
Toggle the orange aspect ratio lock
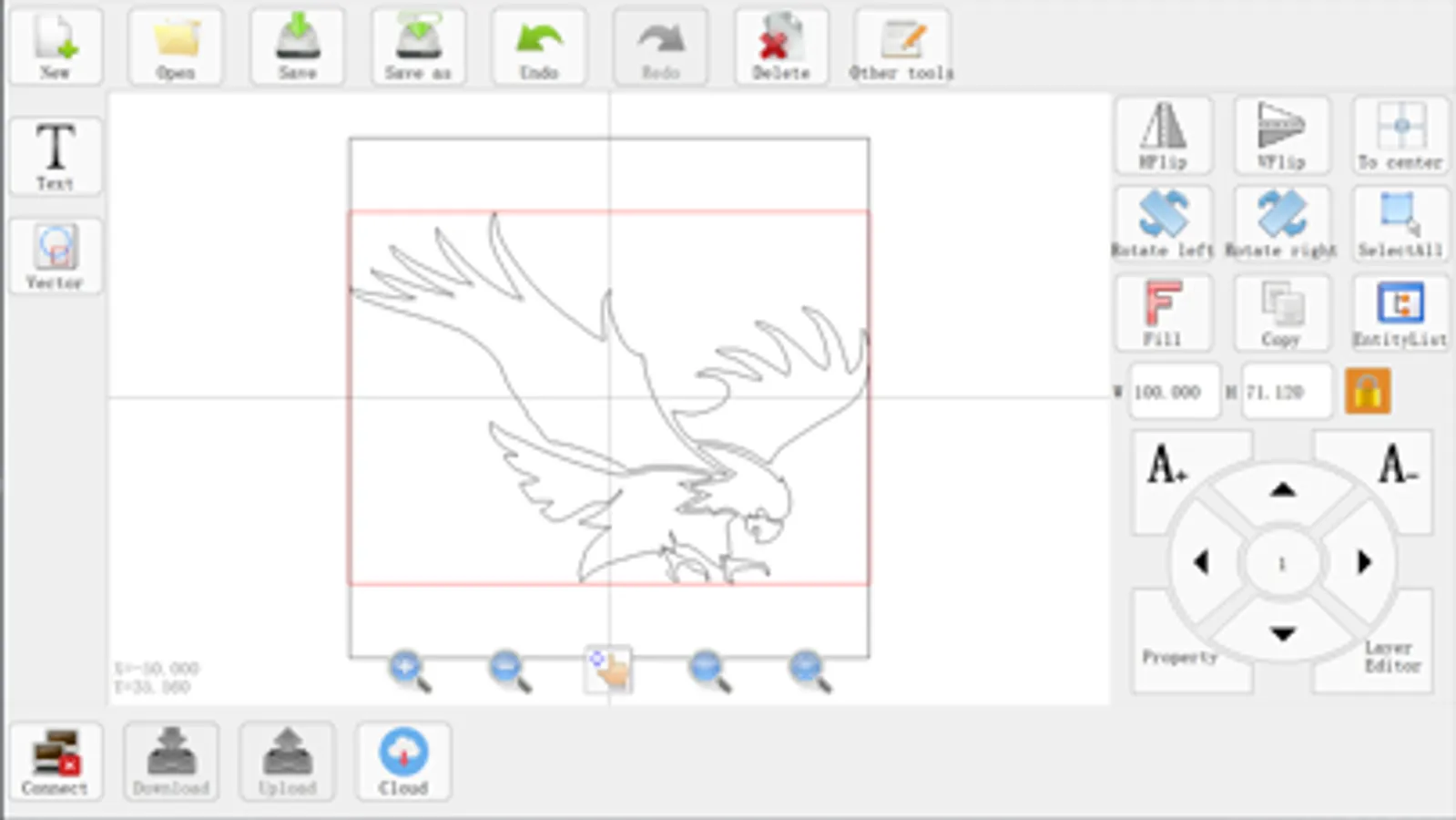click(x=1368, y=392)
